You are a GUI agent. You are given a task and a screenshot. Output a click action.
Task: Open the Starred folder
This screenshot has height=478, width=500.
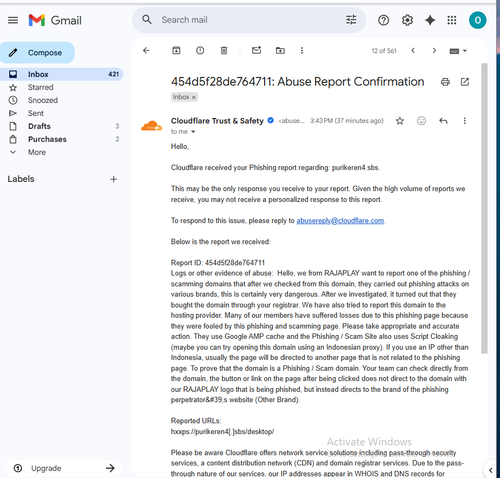[x=41, y=87]
